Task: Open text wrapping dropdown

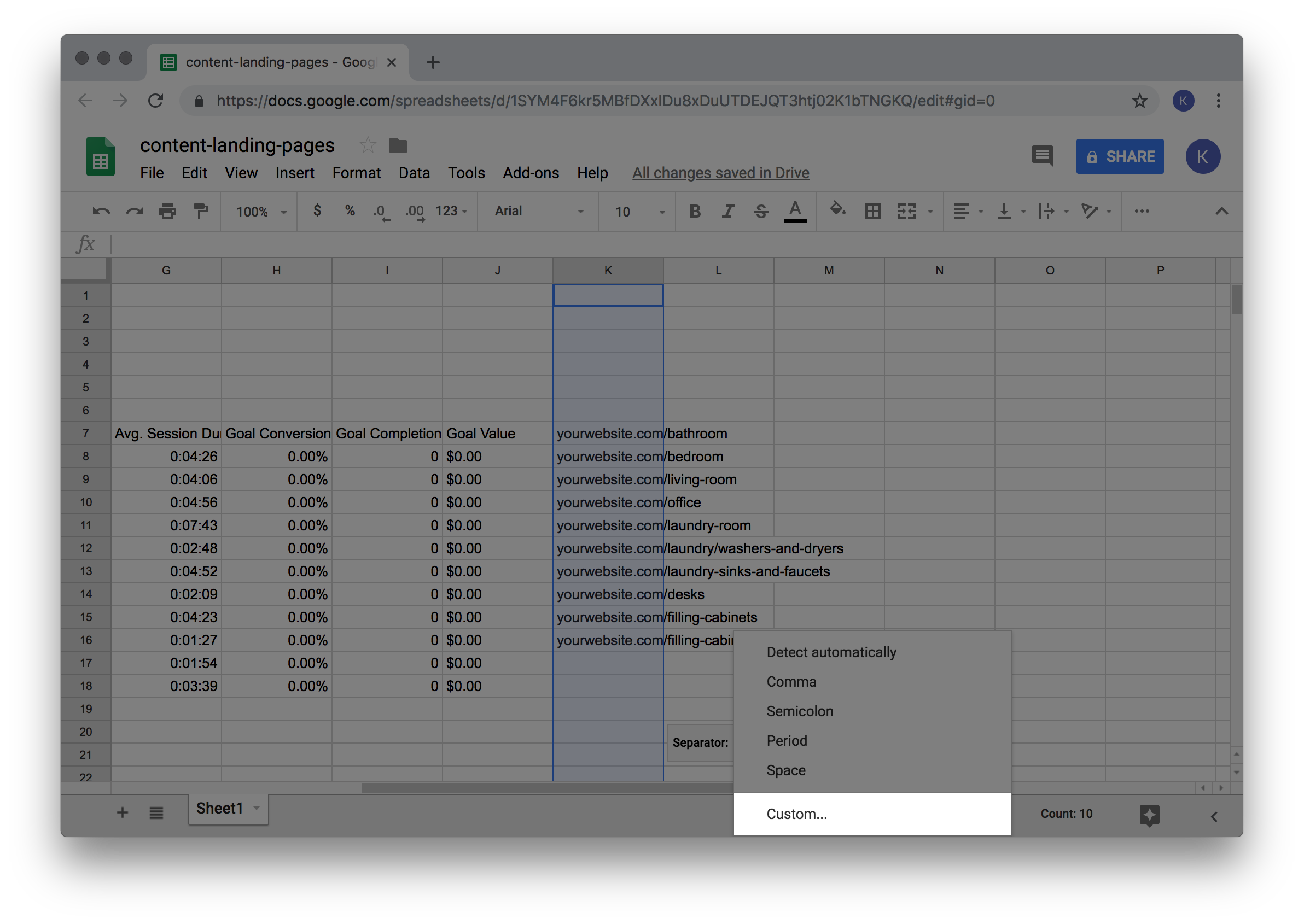Action: pos(1053,211)
